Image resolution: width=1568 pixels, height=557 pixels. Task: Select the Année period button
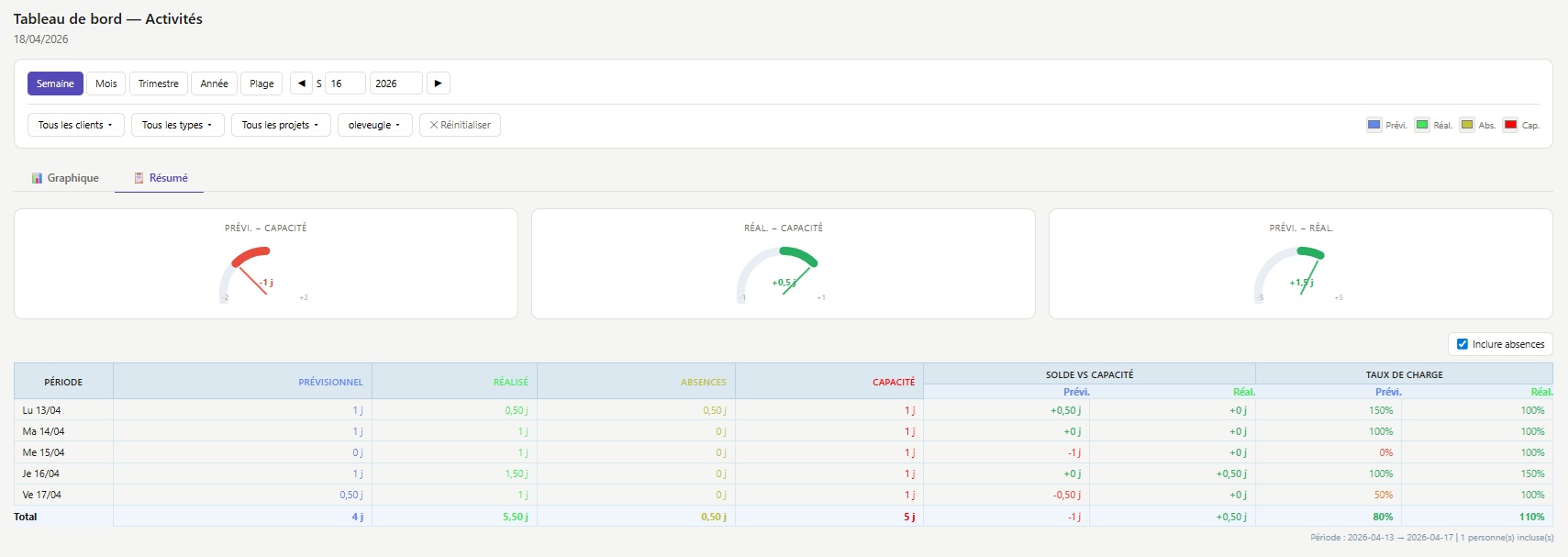pos(215,84)
